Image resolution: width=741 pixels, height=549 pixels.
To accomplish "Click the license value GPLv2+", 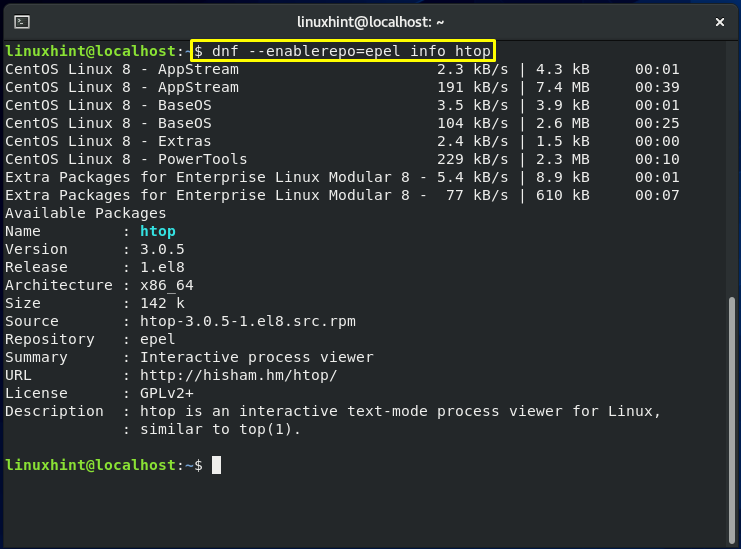I will (x=167, y=393).
